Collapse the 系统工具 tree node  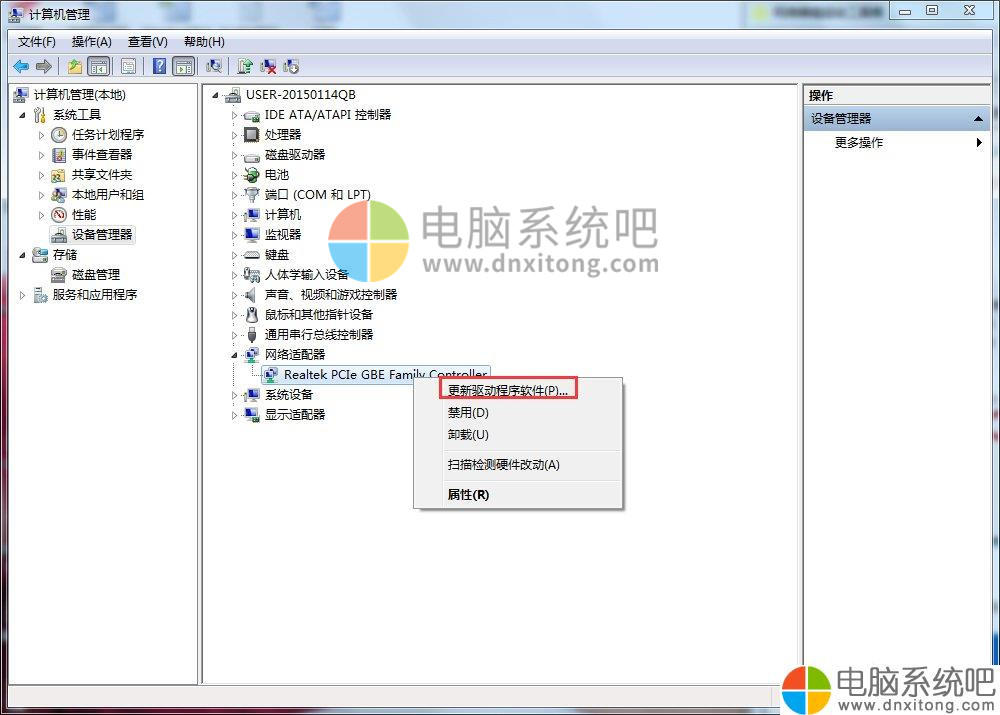(22, 115)
